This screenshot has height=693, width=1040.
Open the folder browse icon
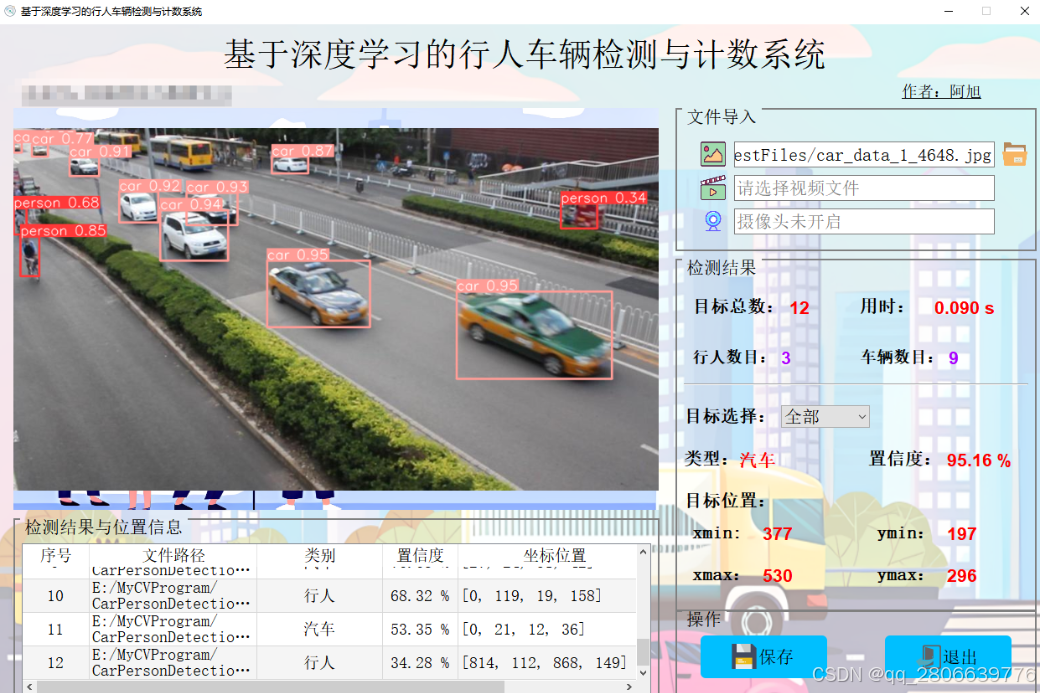click(x=1014, y=155)
